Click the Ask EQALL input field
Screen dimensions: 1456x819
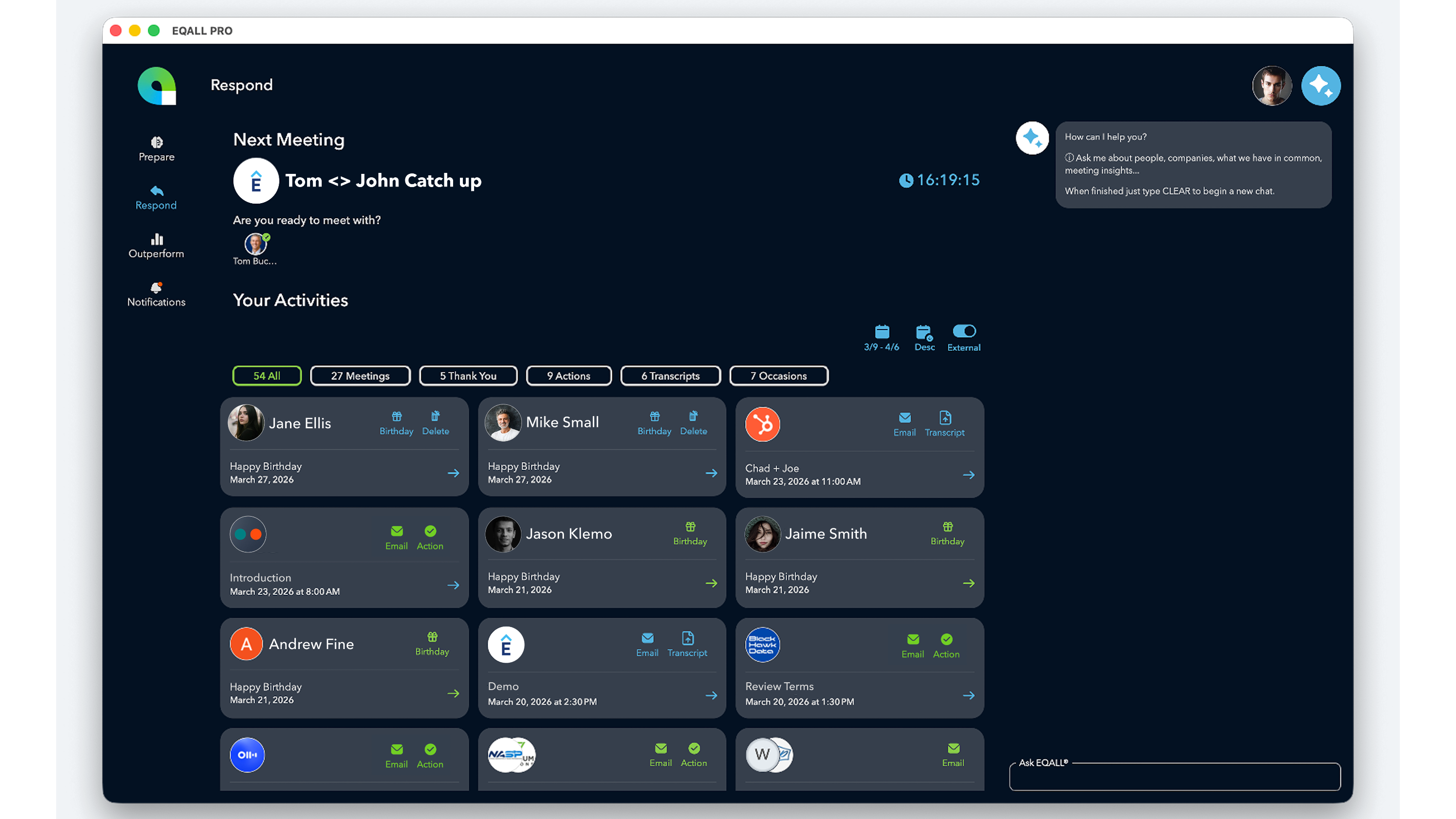click(1175, 777)
